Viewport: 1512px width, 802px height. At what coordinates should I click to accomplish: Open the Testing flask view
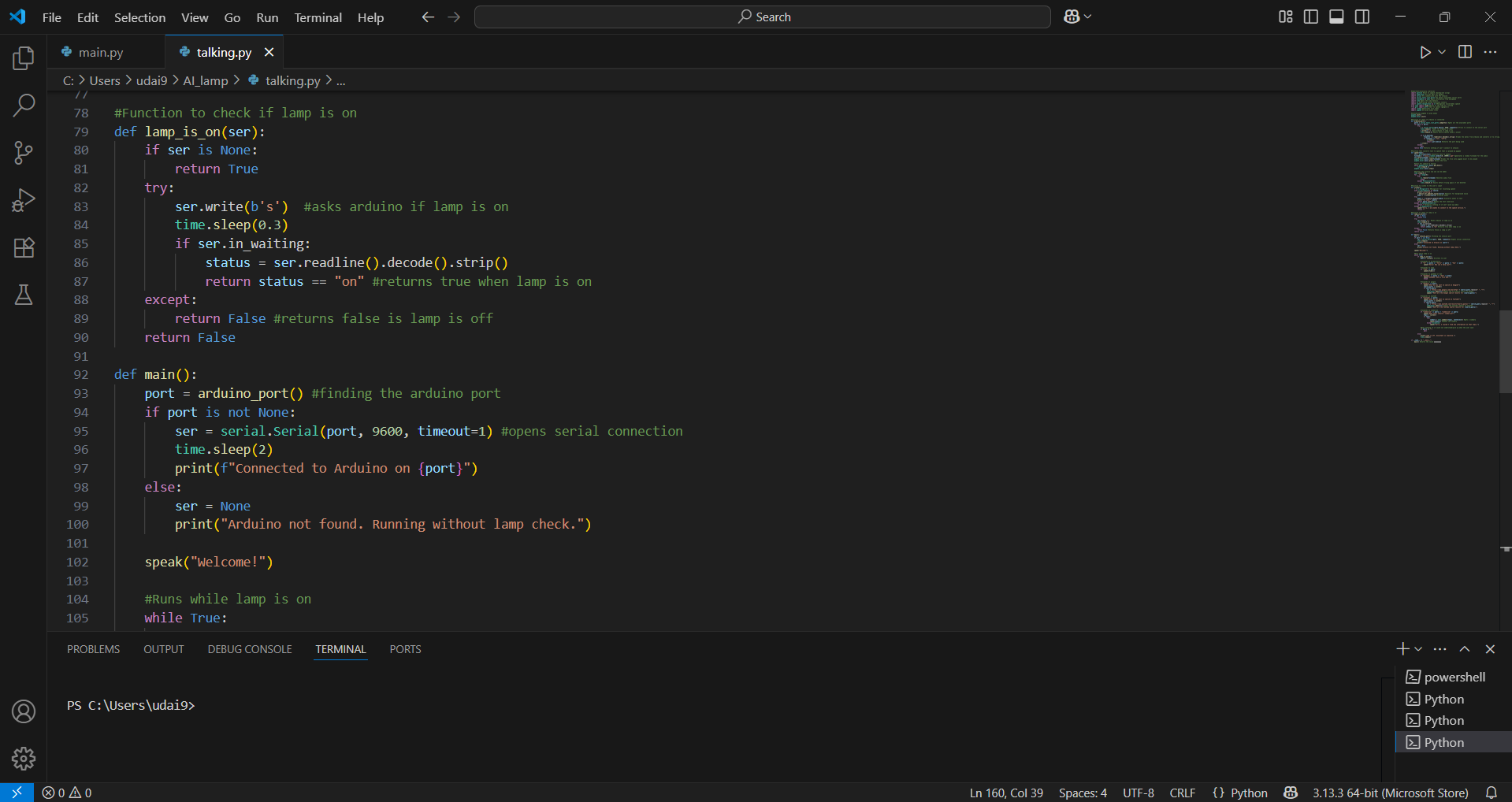tap(24, 295)
